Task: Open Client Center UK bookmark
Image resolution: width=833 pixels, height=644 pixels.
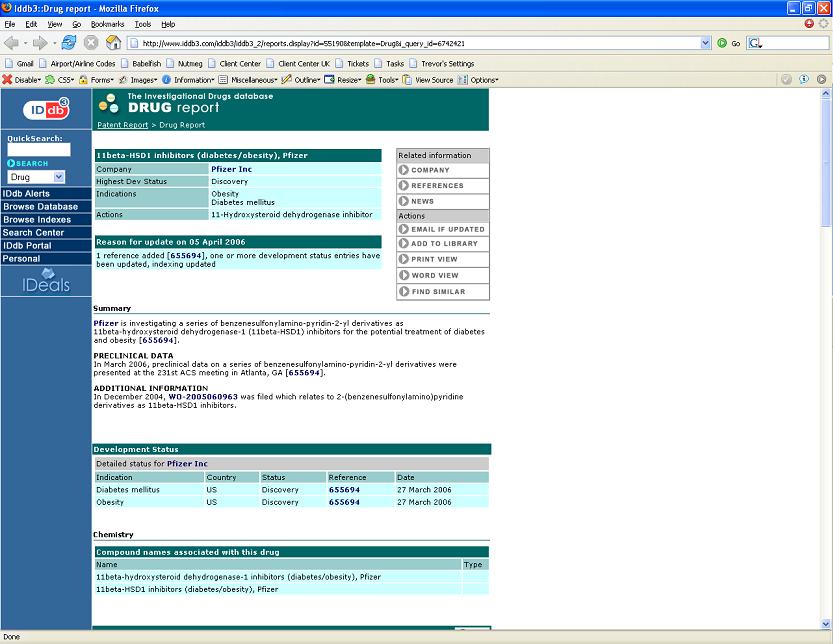Action: [x=298, y=64]
